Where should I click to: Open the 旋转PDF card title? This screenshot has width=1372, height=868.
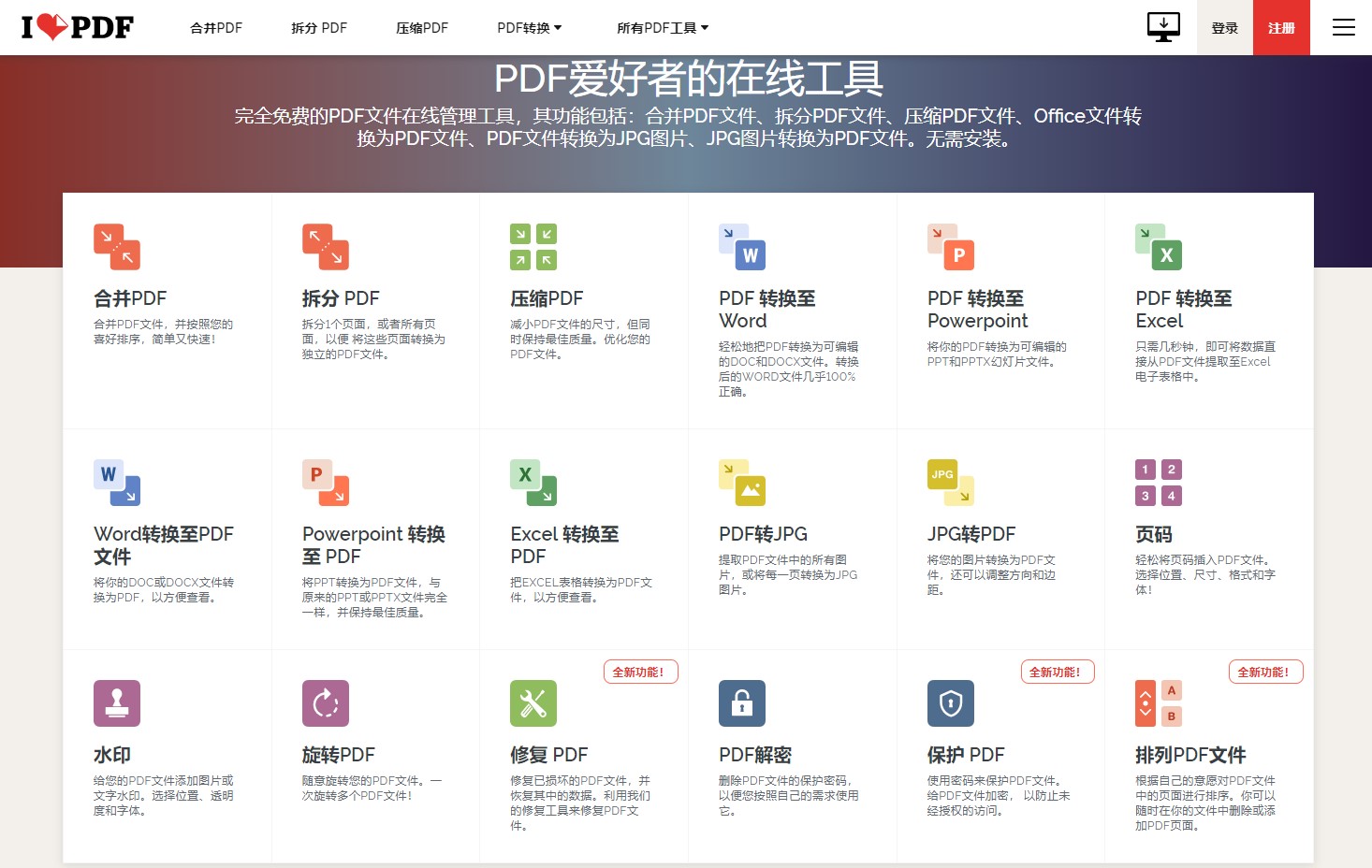pyautogui.click(x=339, y=755)
